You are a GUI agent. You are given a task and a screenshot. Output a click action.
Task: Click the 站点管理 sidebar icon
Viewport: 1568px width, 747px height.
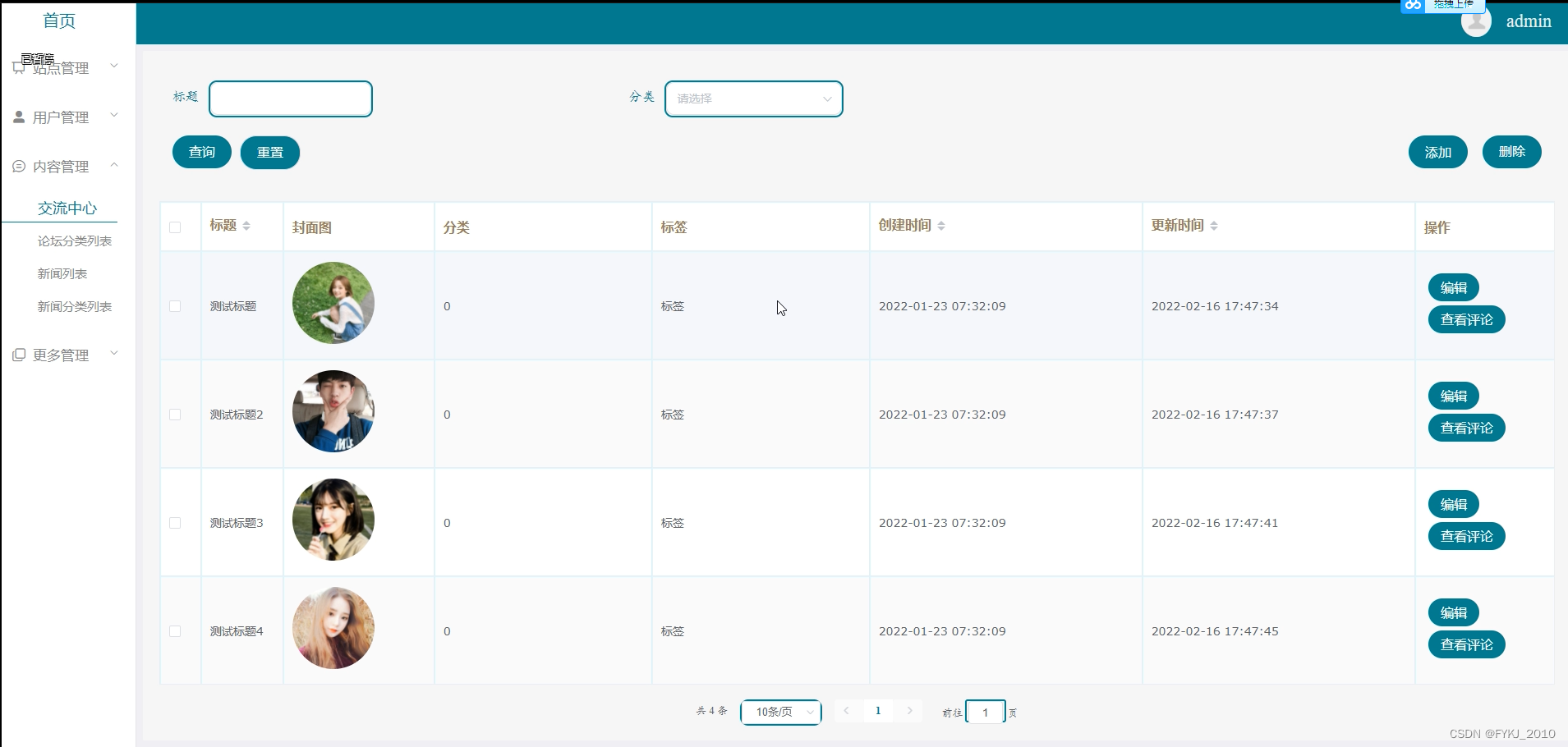pos(19,67)
